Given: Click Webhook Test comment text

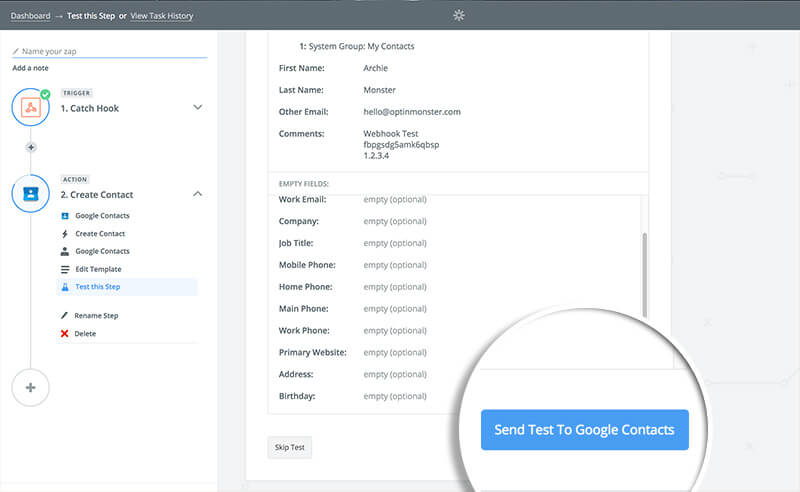Looking at the screenshot, I should tap(391, 134).
